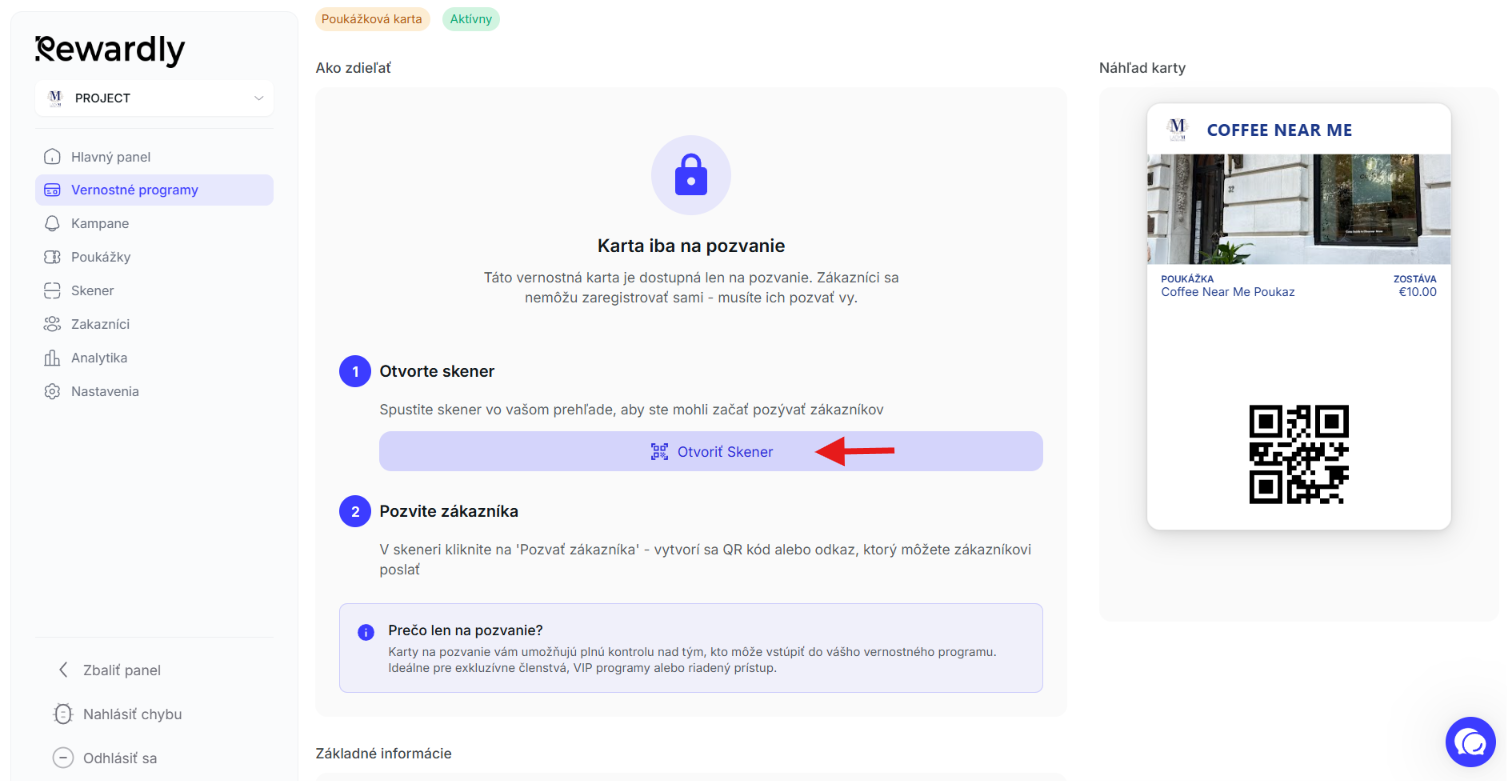
Task: Click the Analytika bar chart icon
Action: point(52,358)
